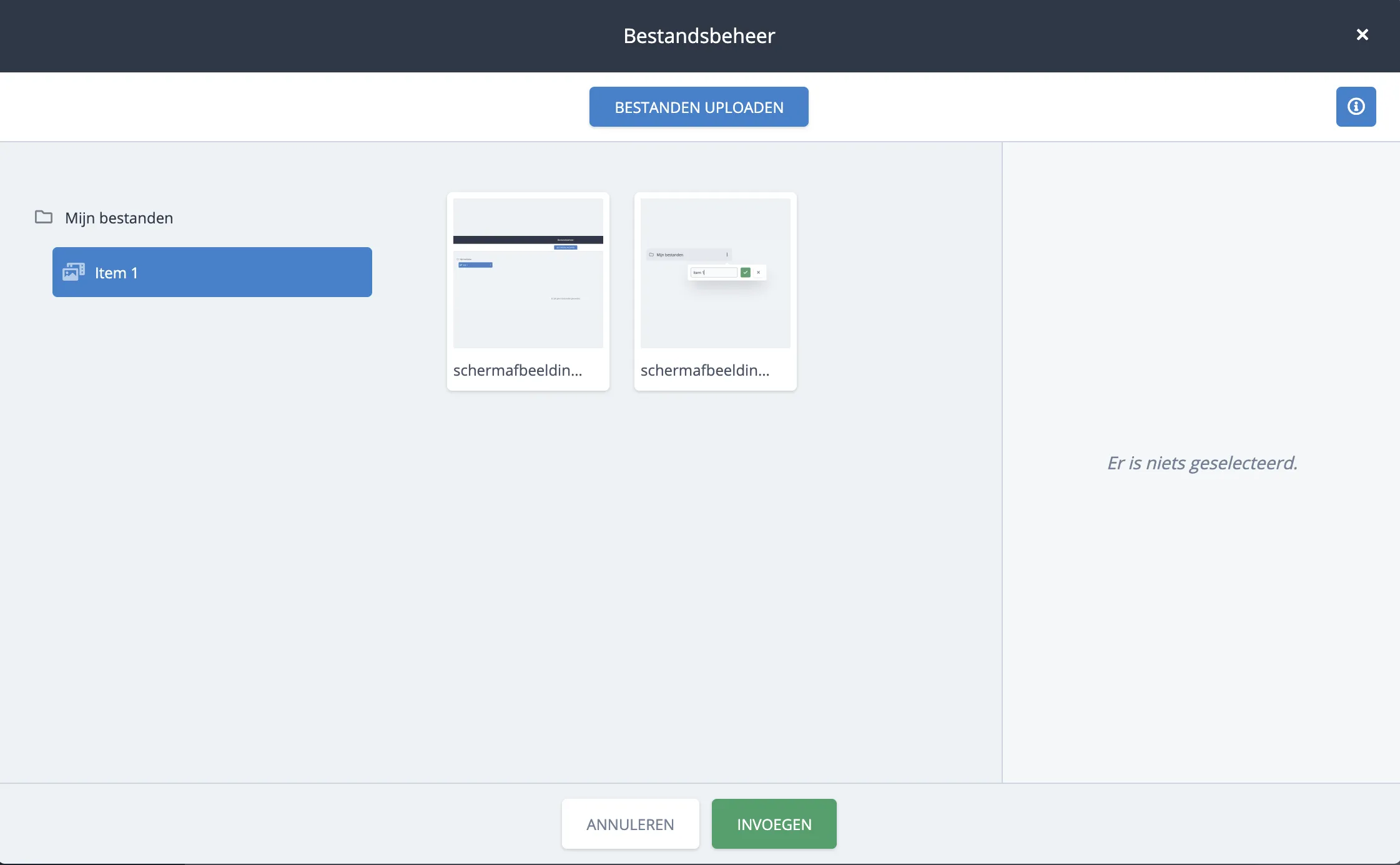The width and height of the screenshot is (1400, 865).
Task: Cancel with the Annuleren button
Action: pos(630,824)
